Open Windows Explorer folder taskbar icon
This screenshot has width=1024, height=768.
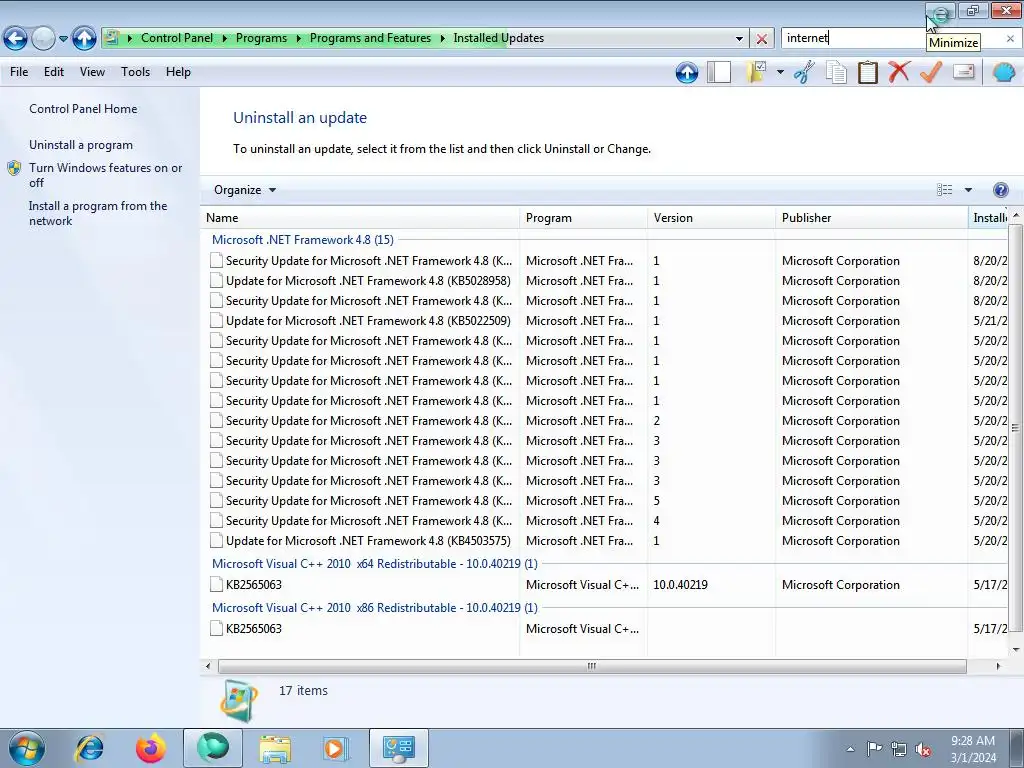click(x=275, y=748)
